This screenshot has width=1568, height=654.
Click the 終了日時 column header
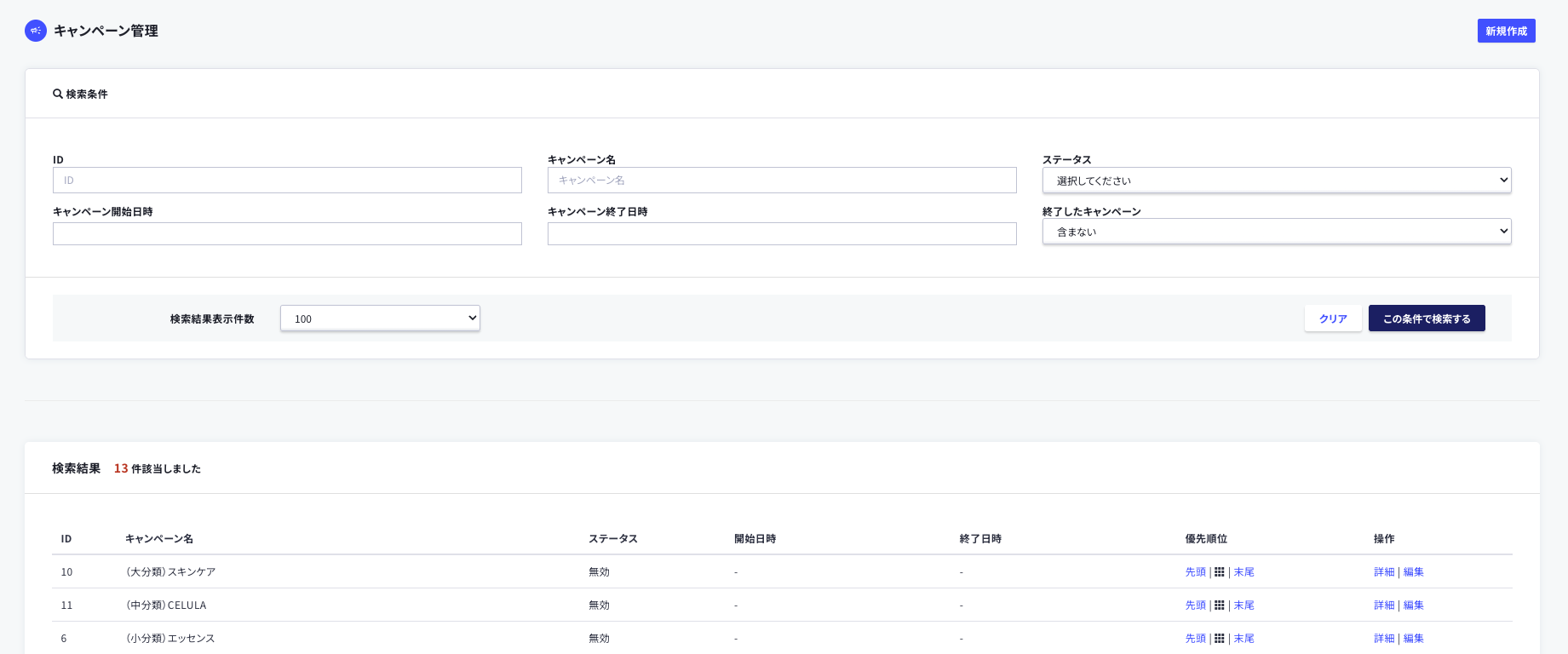coord(980,539)
